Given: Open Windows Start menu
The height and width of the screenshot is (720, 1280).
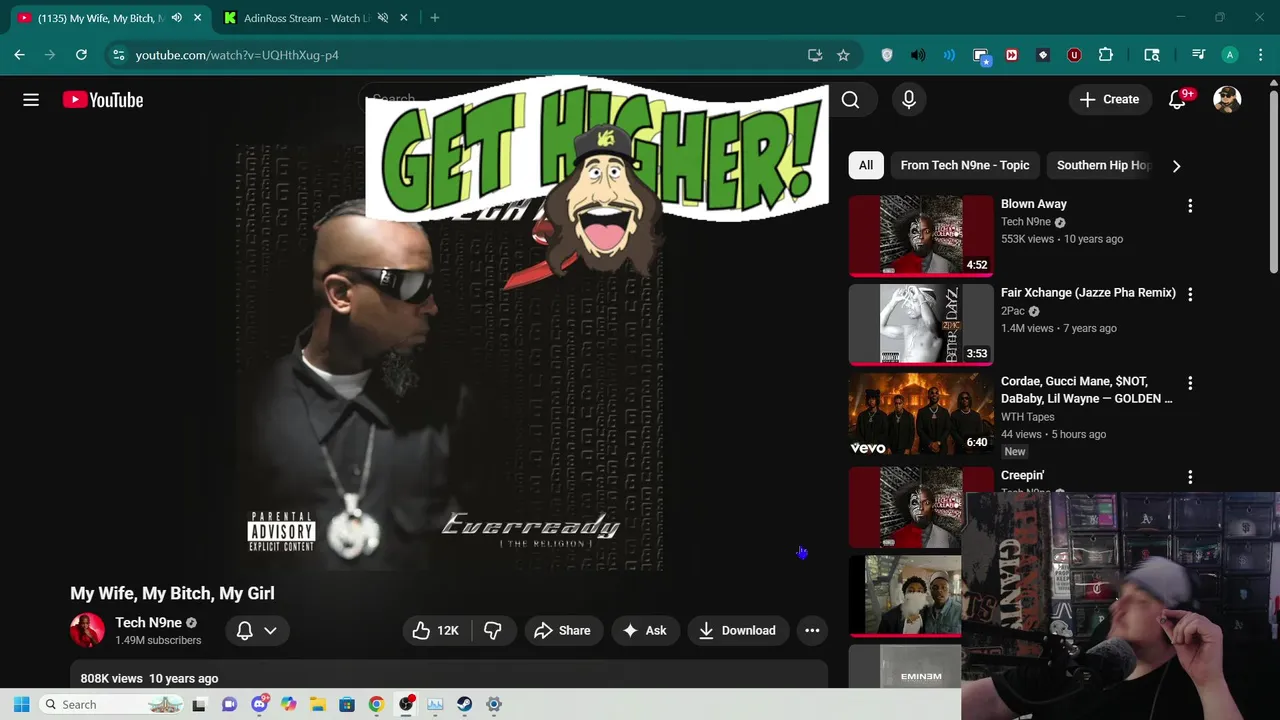Looking at the screenshot, I should pos(21,705).
